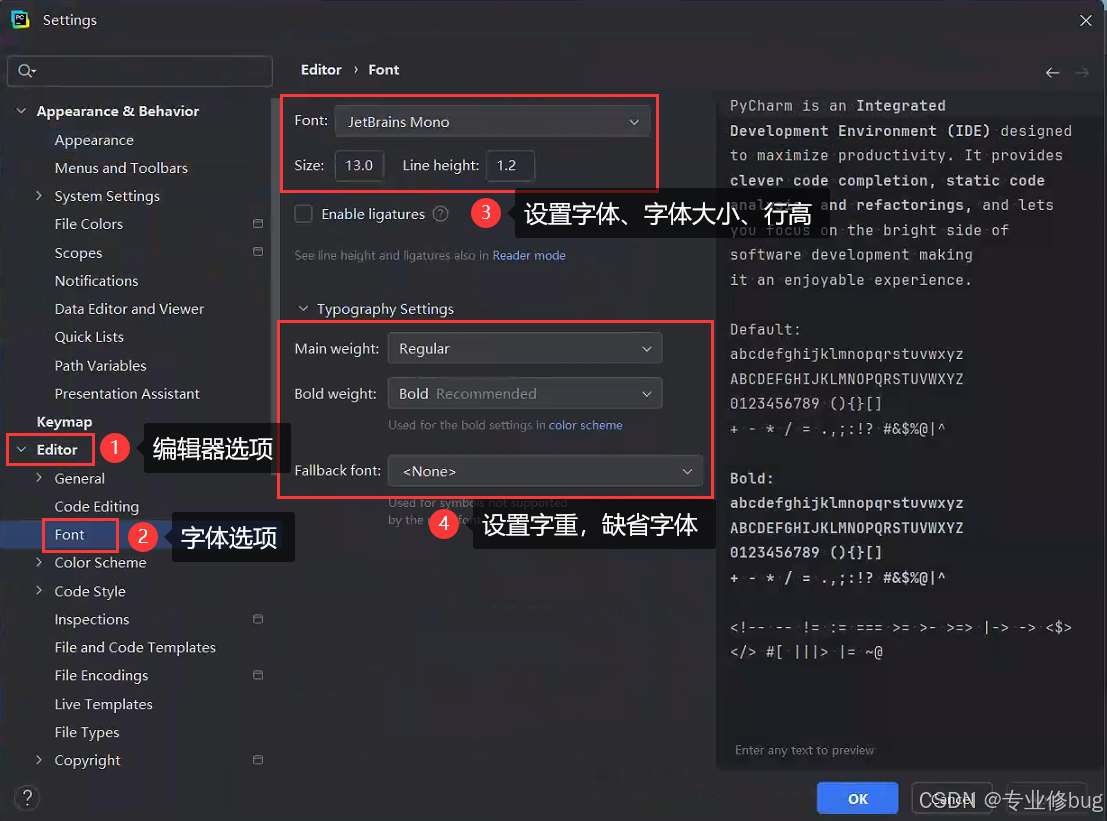The width and height of the screenshot is (1107, 821).
Task: Click the forward navigation arrow
Action: (1082, 73)
